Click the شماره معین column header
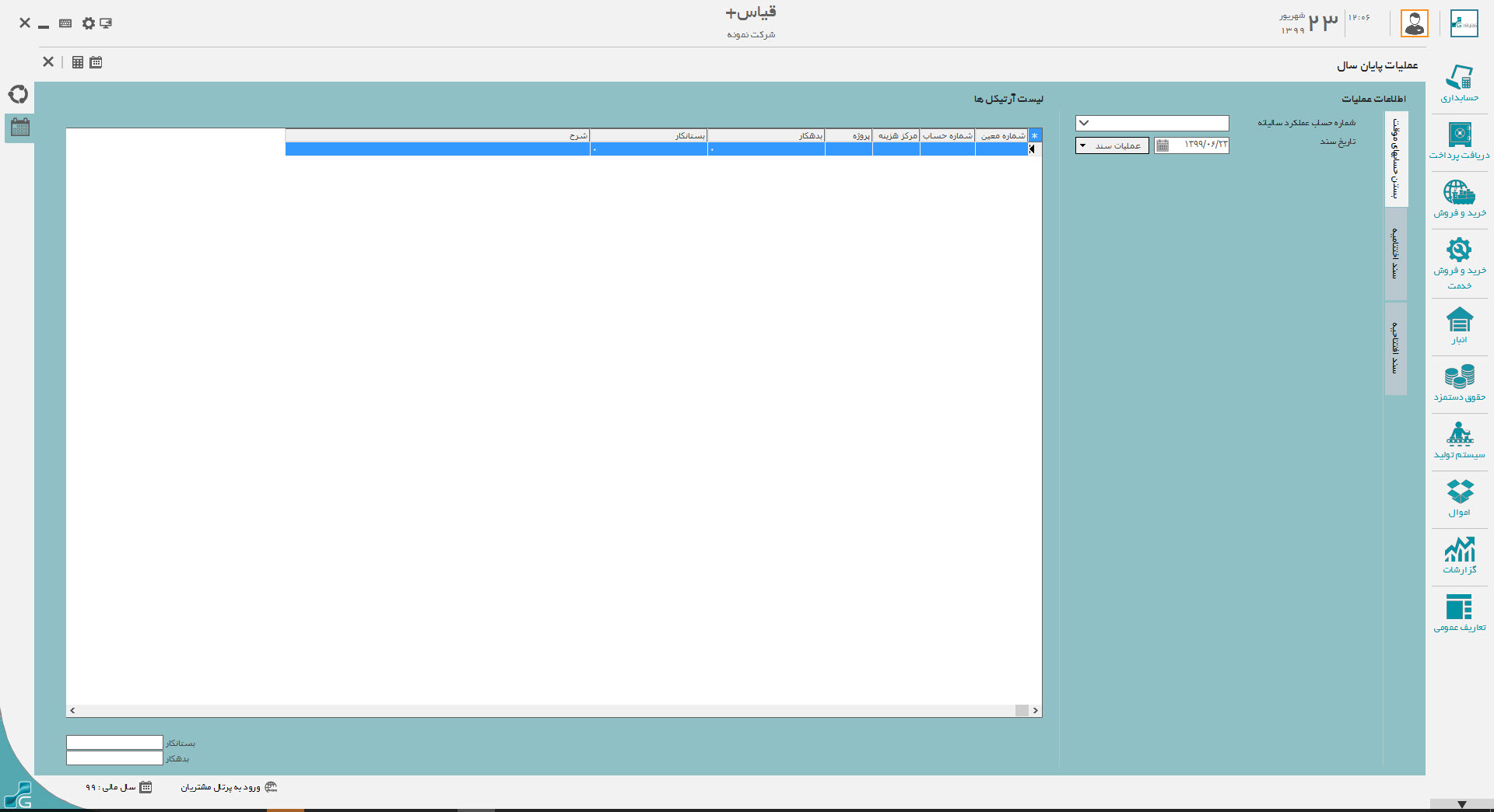 click(1001, 136)
